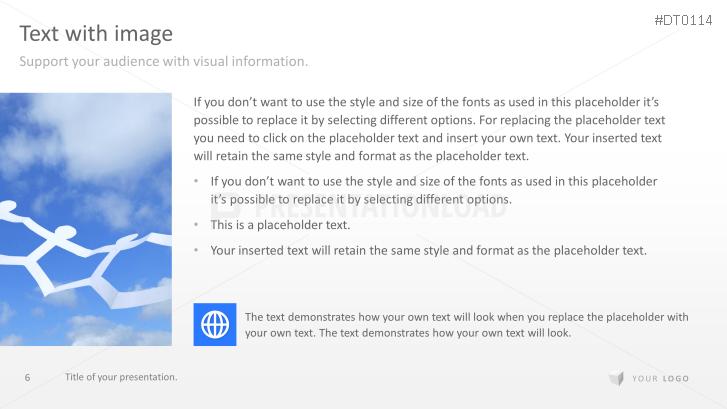Click the intro paragraph starting 'If you don't want'
This screenshot has height=409, width=727.
point(428,129)
